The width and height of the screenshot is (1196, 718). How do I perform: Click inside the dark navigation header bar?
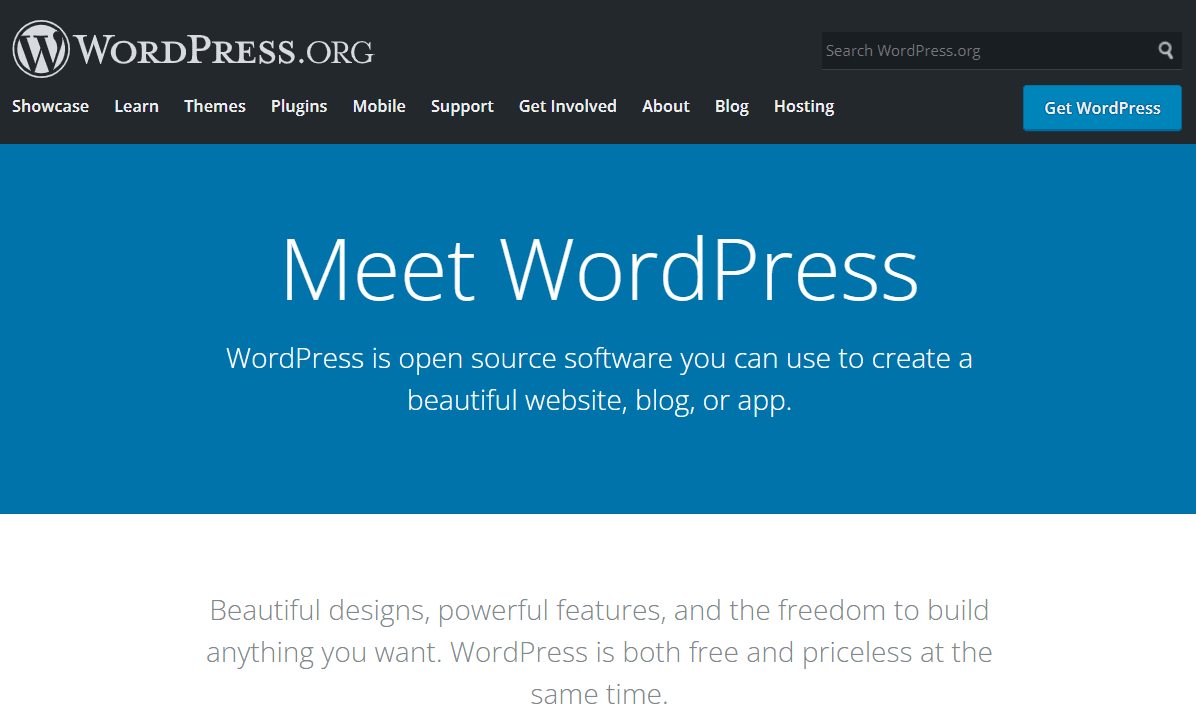(x=600, y=20)
